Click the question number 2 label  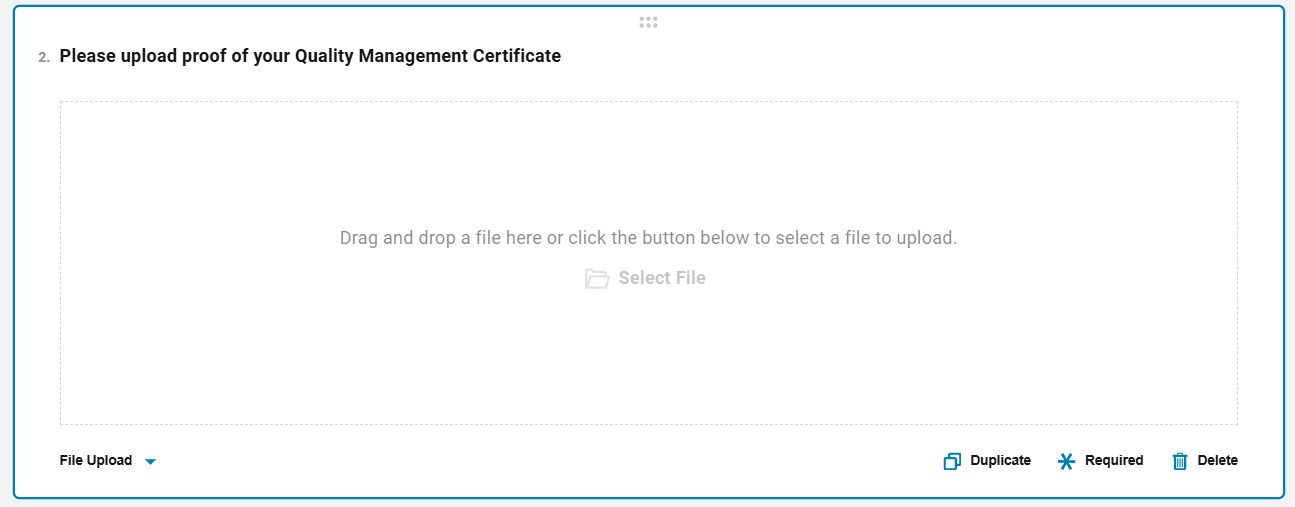tap(44, 57)
